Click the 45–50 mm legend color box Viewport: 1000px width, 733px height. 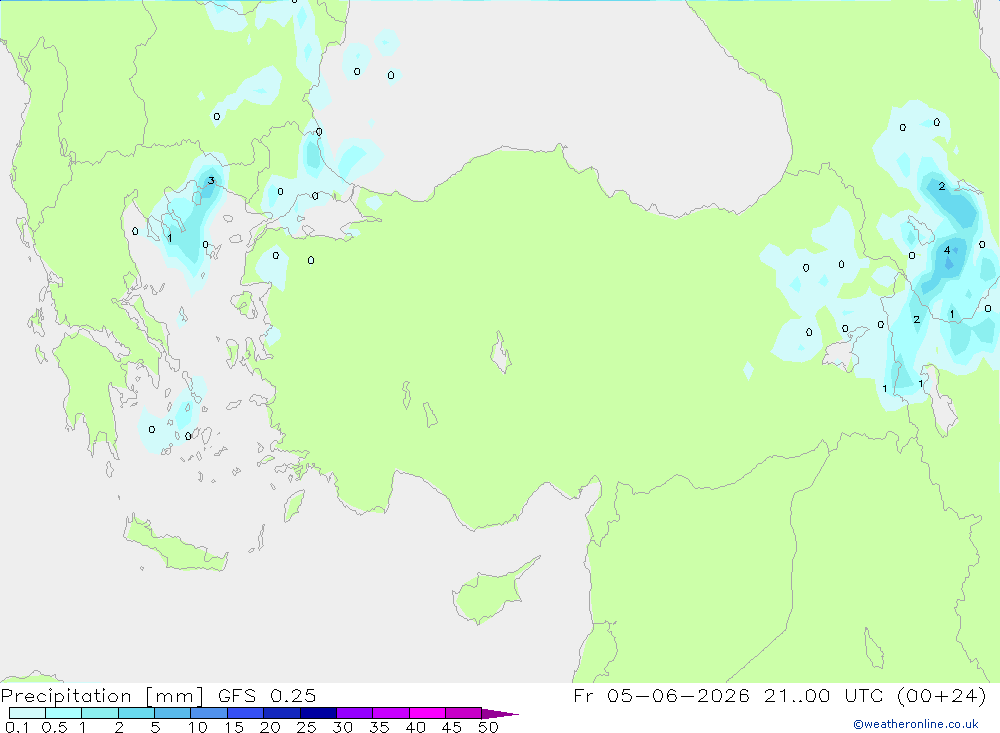click(x=464, y=713)
